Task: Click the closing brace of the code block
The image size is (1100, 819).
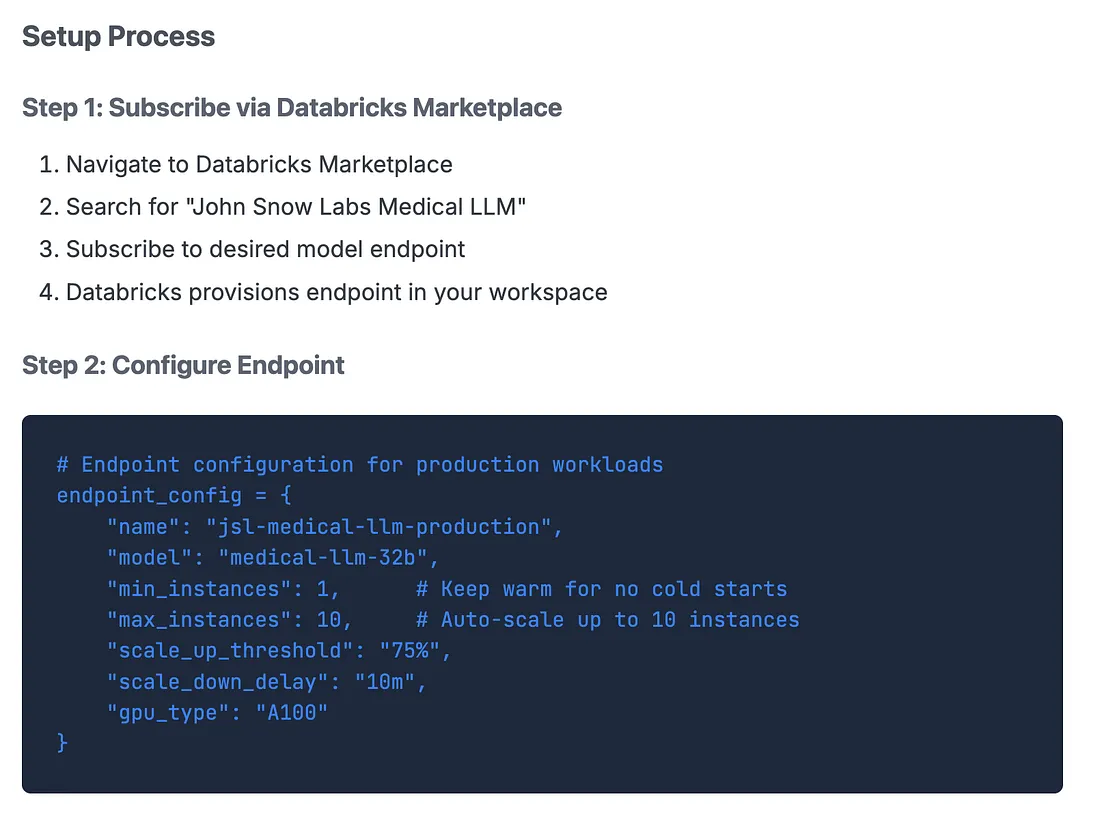Action: [x=62, y=744]
